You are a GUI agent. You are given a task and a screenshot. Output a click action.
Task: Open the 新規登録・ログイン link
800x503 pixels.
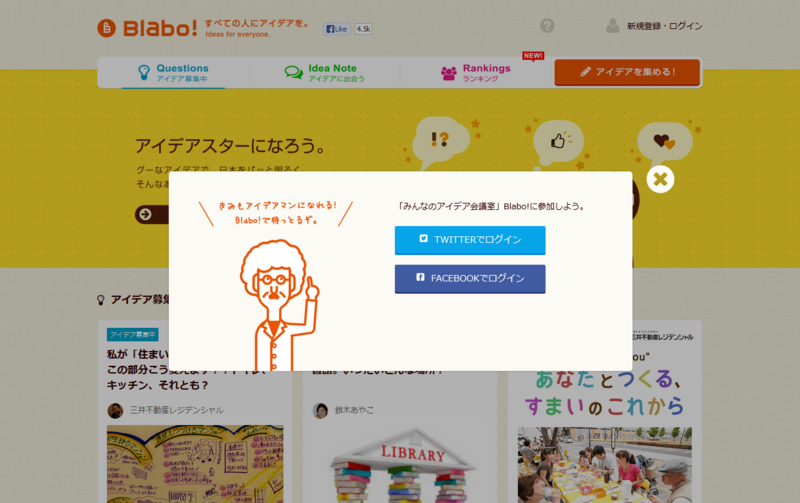[664, 26]
